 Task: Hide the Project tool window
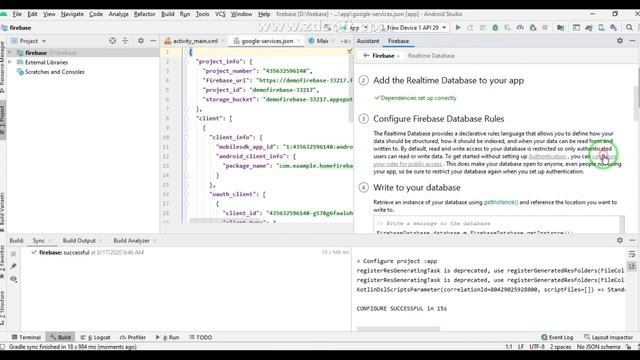click(x=153, y=41)
